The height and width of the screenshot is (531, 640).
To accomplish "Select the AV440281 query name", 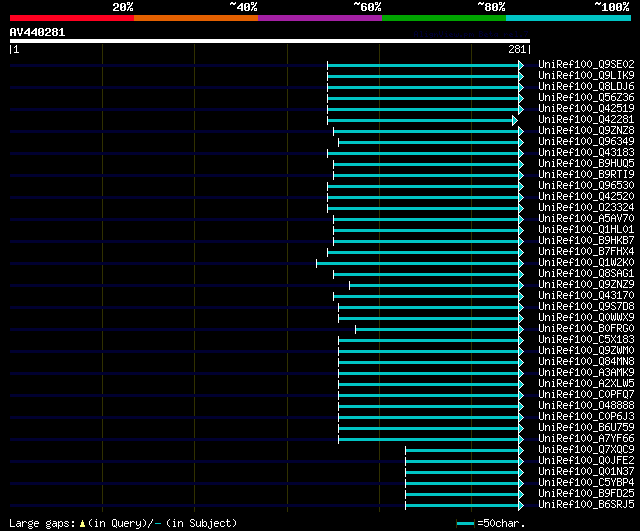I will 37,32.
